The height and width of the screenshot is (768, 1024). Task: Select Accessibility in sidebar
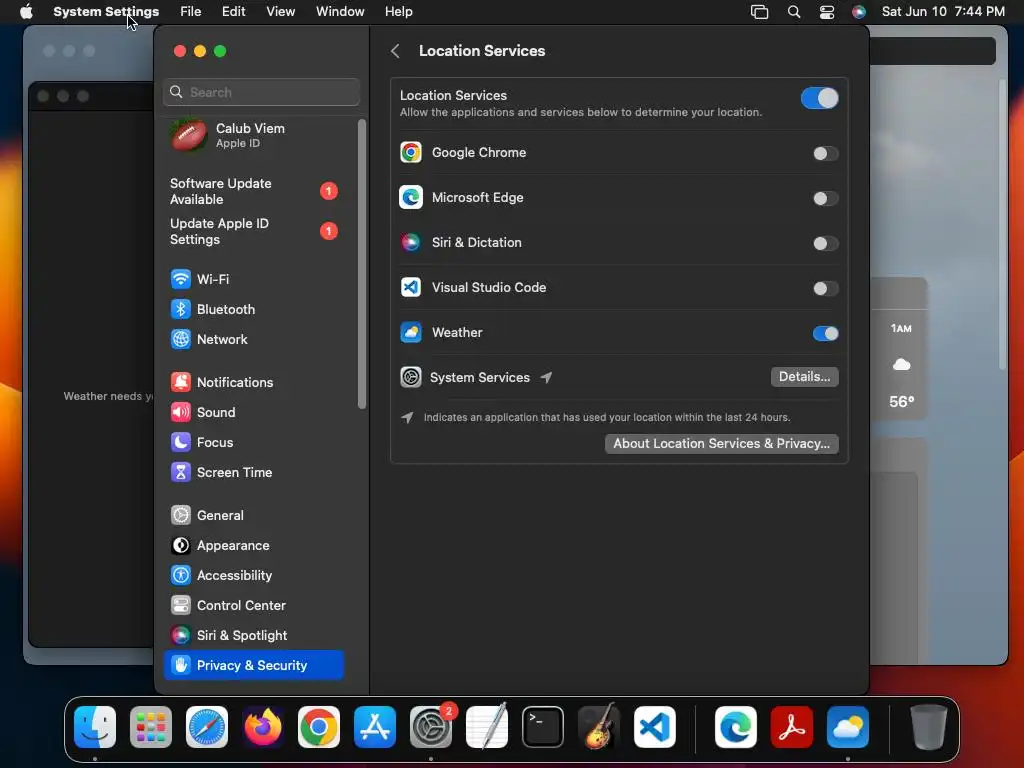pyautogui.click(x=253, y=575)
